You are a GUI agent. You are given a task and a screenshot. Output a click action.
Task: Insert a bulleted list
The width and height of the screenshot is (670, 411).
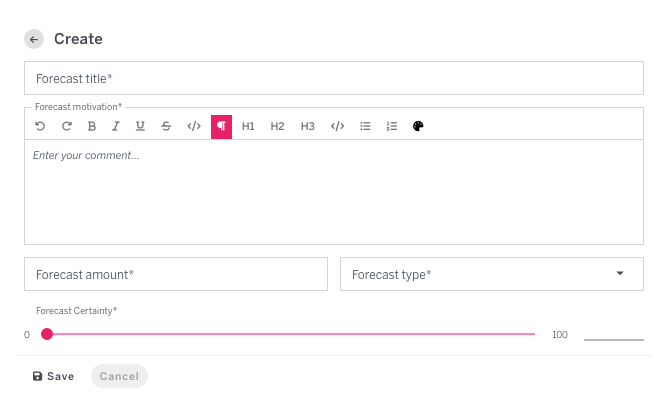click(x=366, y=126)
